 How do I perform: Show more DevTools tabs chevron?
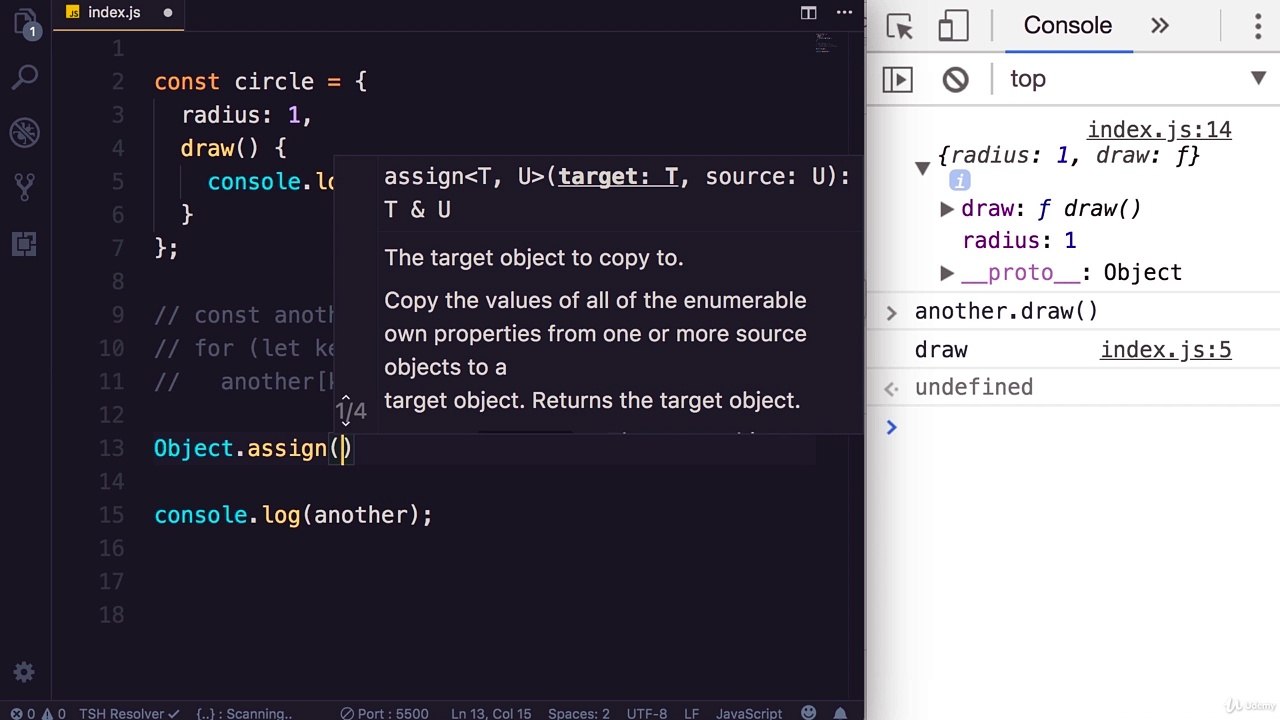click(1160, 26)
